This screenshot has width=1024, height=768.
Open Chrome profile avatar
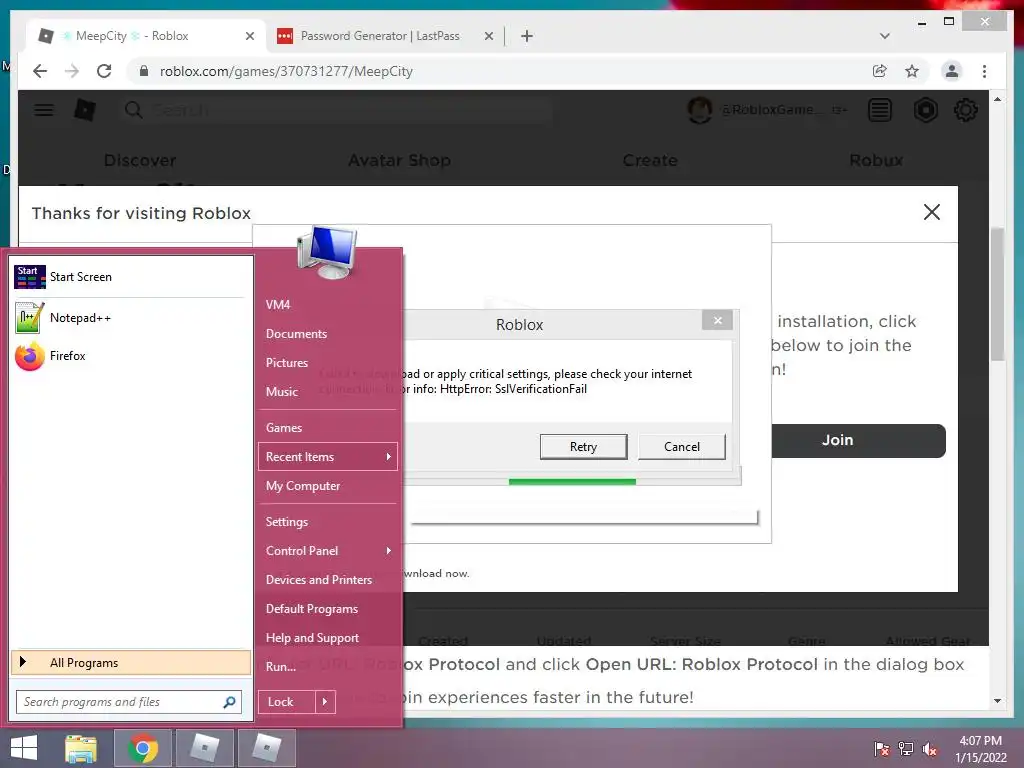tap(952, 71)
